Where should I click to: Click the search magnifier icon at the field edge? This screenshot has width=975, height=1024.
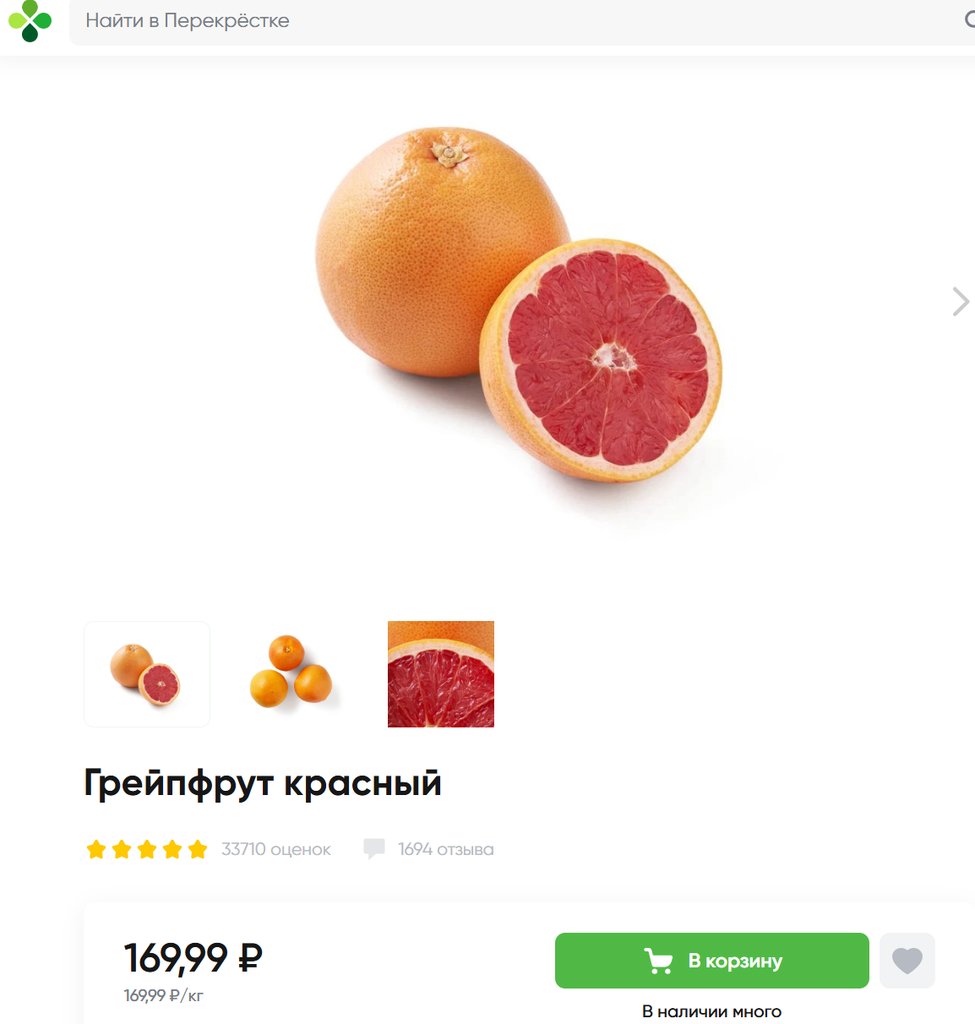pyautogui.click(x=970, y=20)
